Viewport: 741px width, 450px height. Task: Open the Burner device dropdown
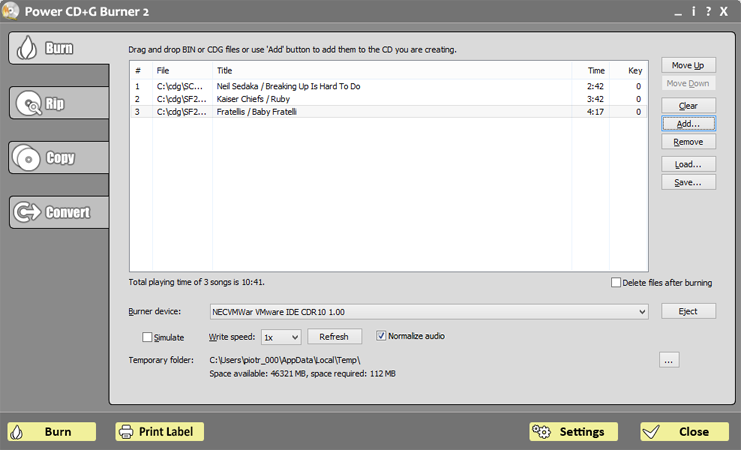click(429, 312)
